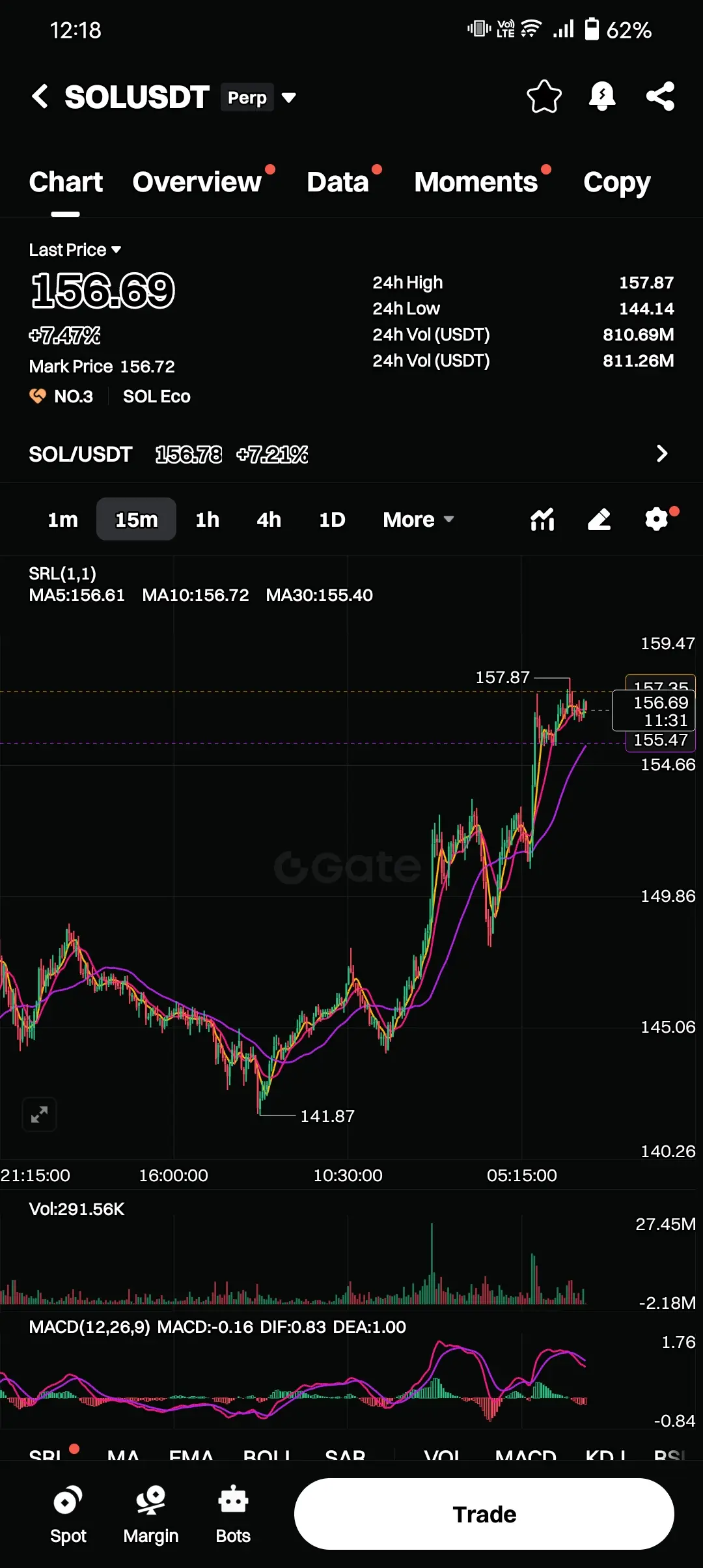This screenshot has height=1568, width=703.
Task: Open the Spot icon in bottom bar
Action: [x=68, y=1515]
